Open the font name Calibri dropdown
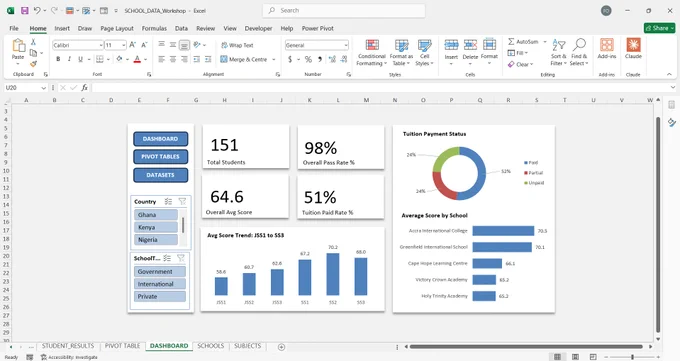 click(101, 45)
